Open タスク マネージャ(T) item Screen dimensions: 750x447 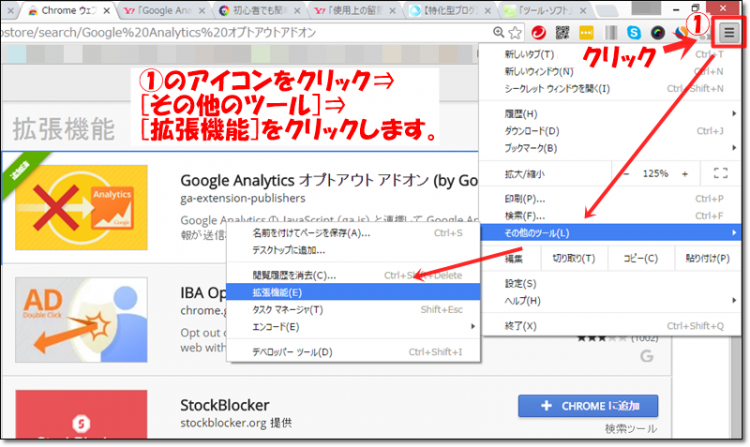click(353, 310)
